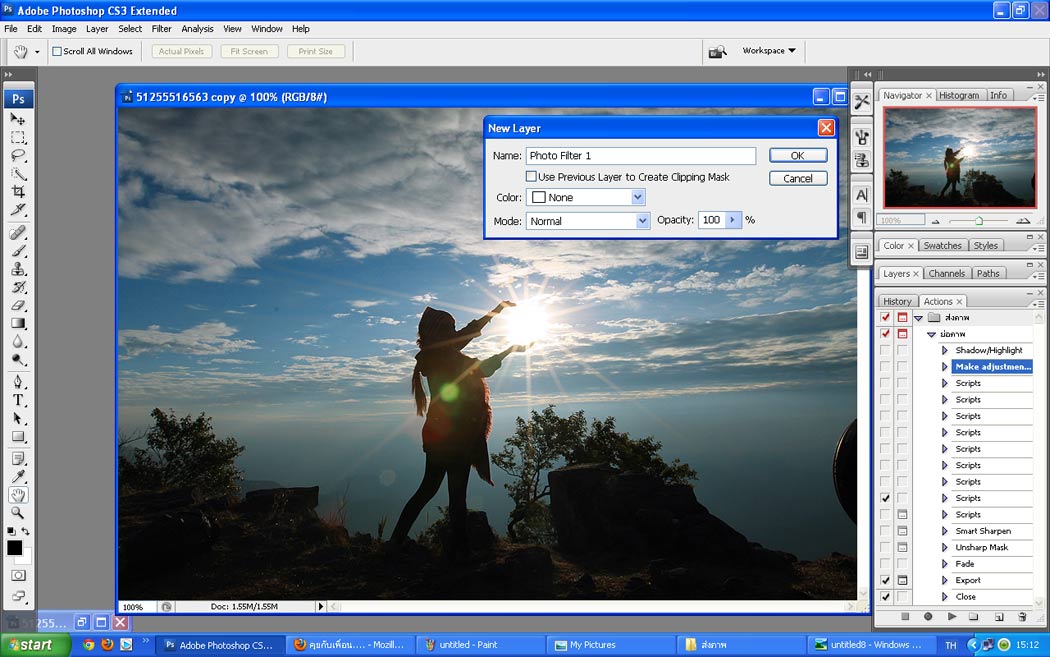Click the foreground color swatch

[14, 548]
